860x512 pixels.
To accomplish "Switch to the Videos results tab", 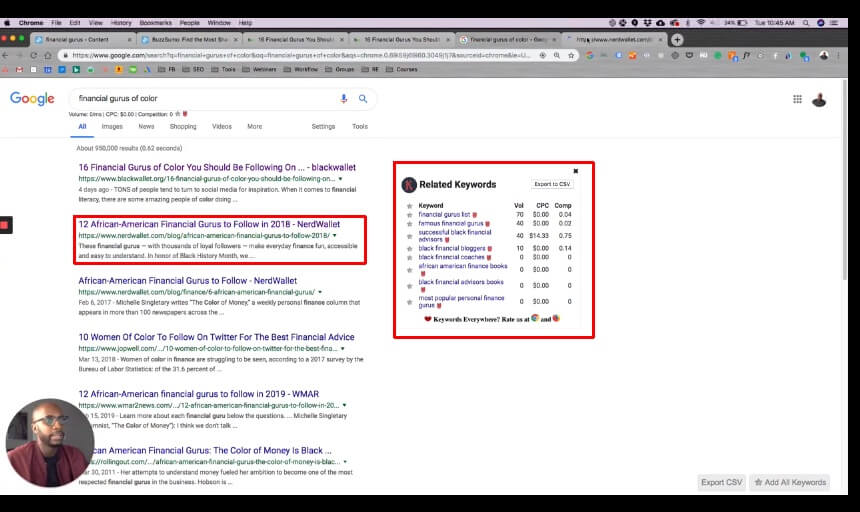I will click(x=222, y=127).
